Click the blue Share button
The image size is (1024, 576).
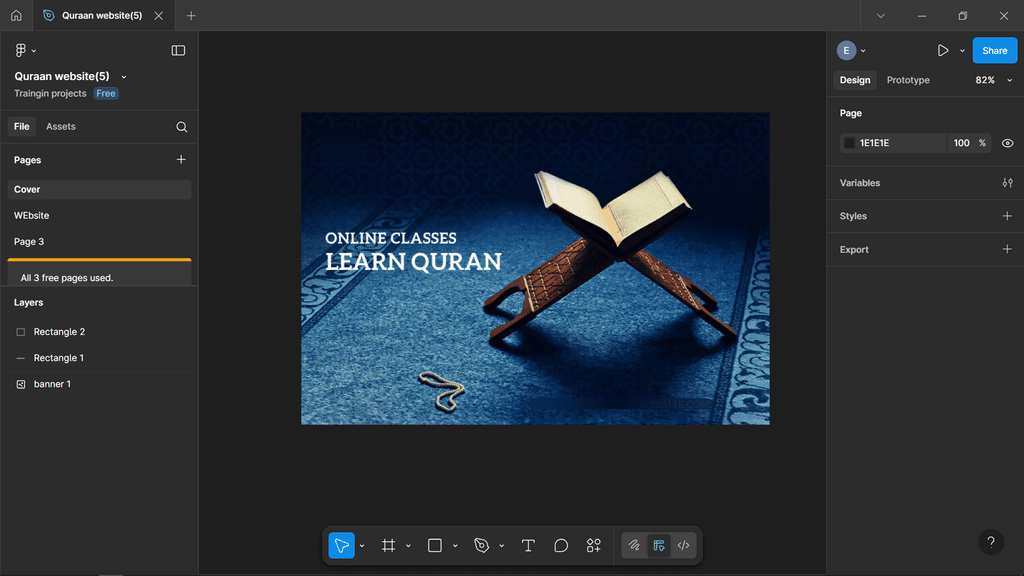[994, 50]
